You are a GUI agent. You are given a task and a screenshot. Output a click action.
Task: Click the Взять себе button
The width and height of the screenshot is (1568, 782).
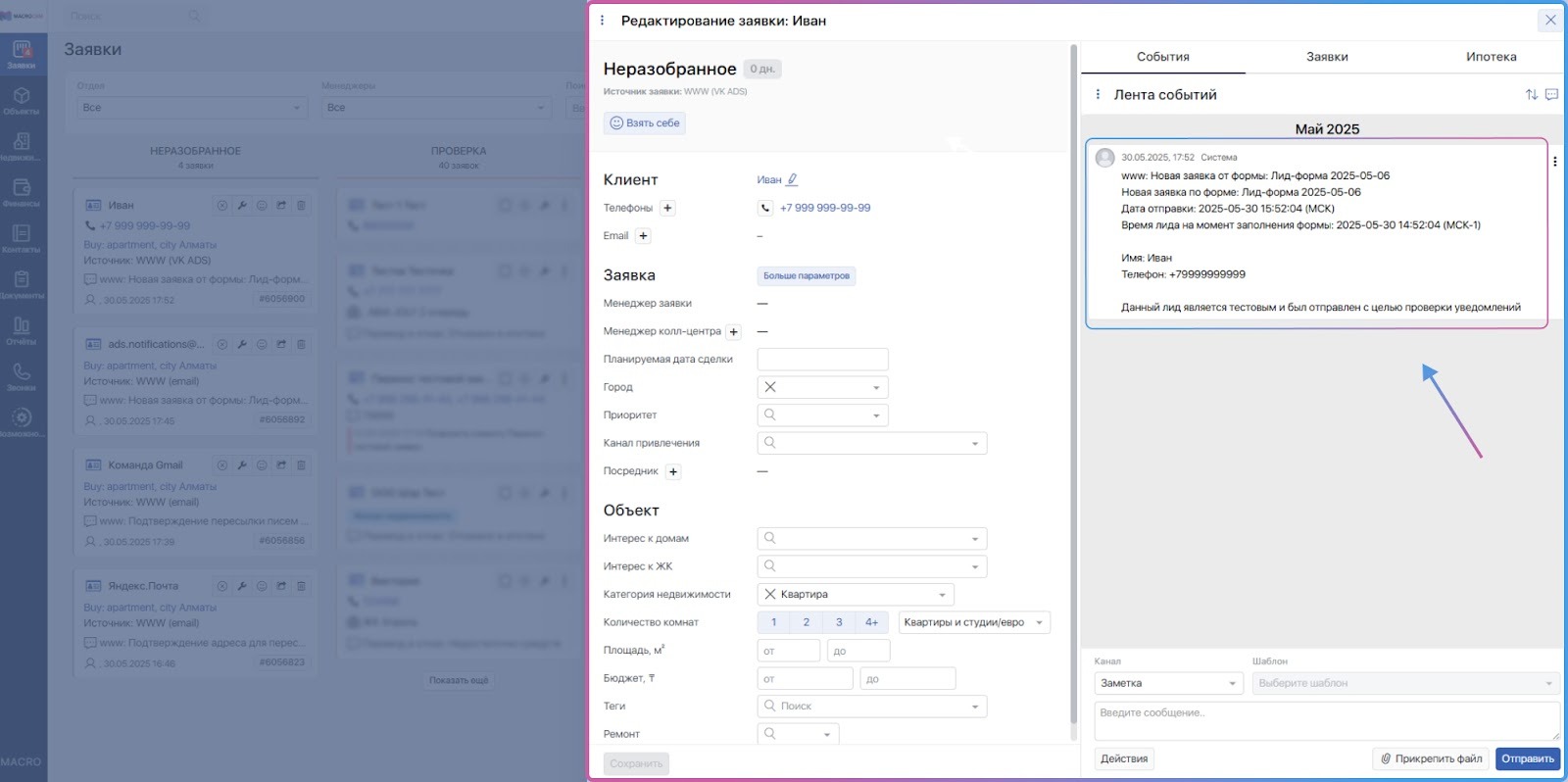coord(645,123)
